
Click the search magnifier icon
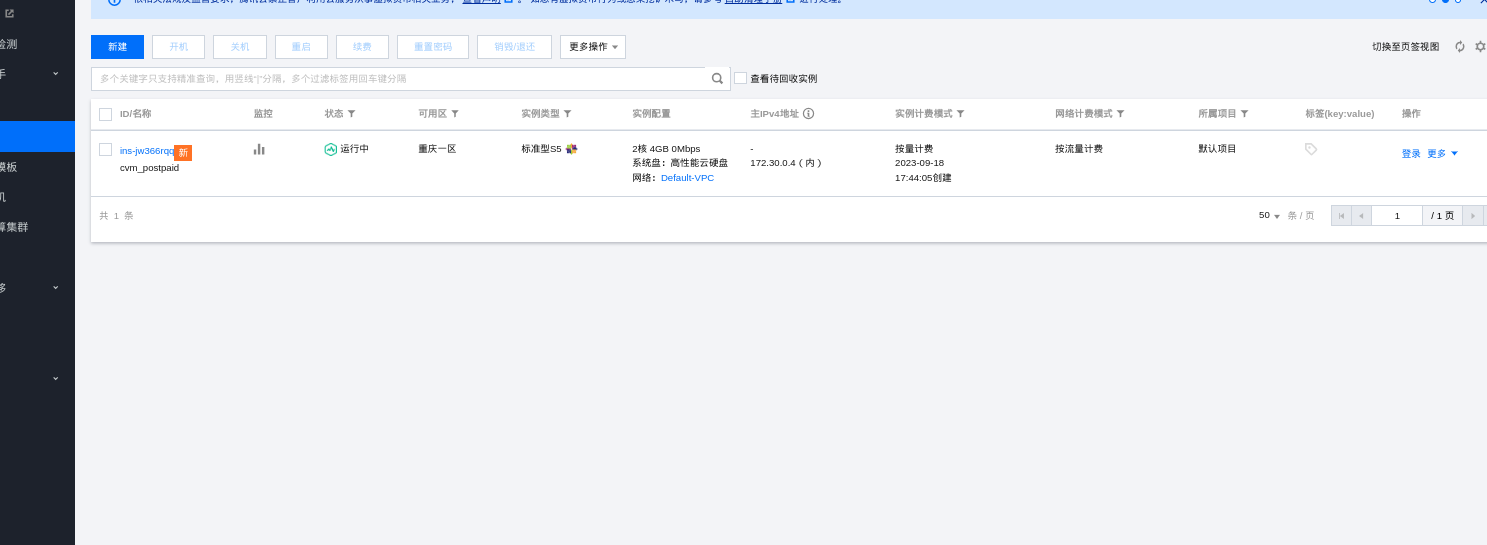click(717, 79)
